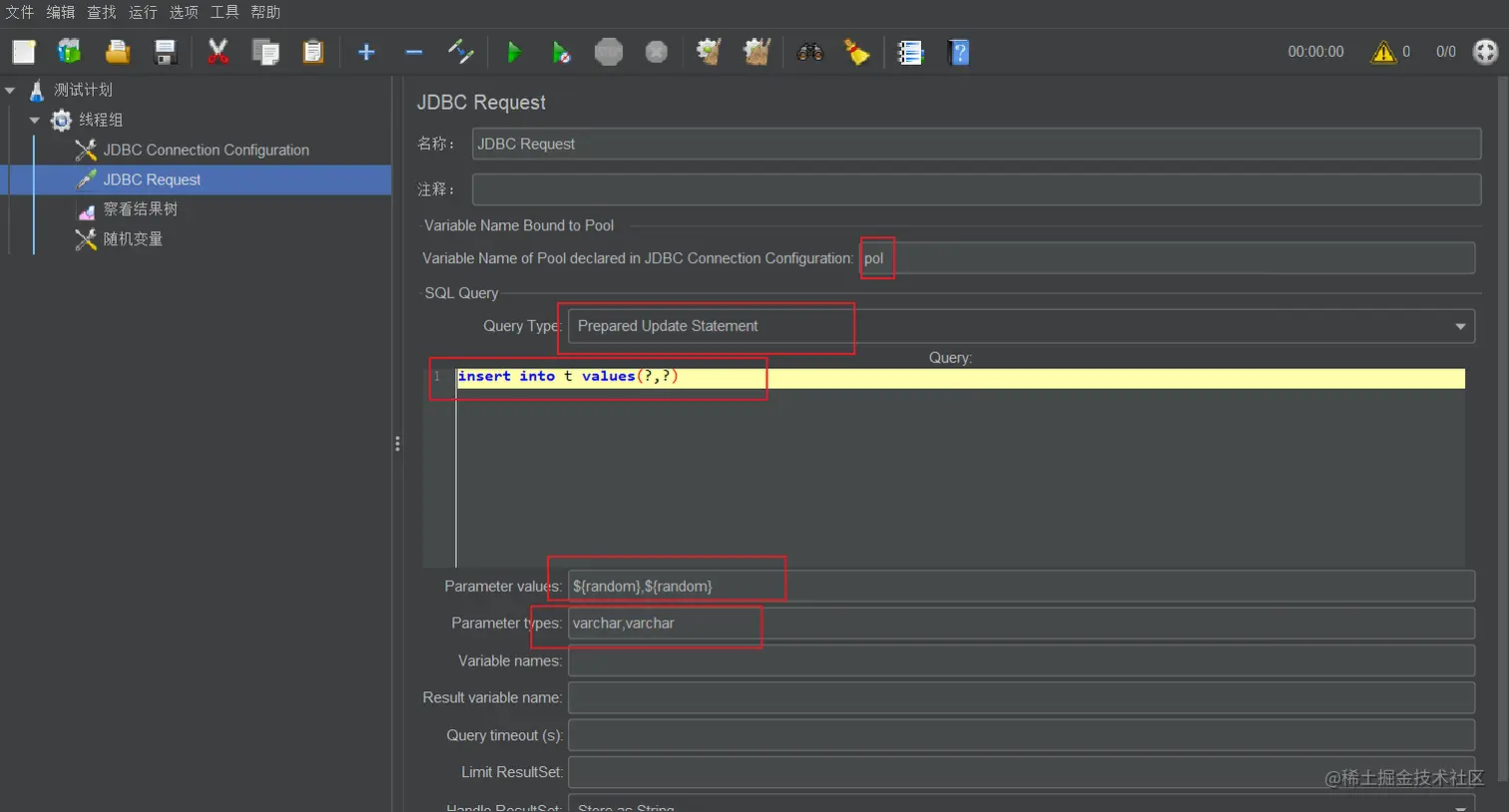
Task: Click the Clear results icon
Action: point(709,52)
